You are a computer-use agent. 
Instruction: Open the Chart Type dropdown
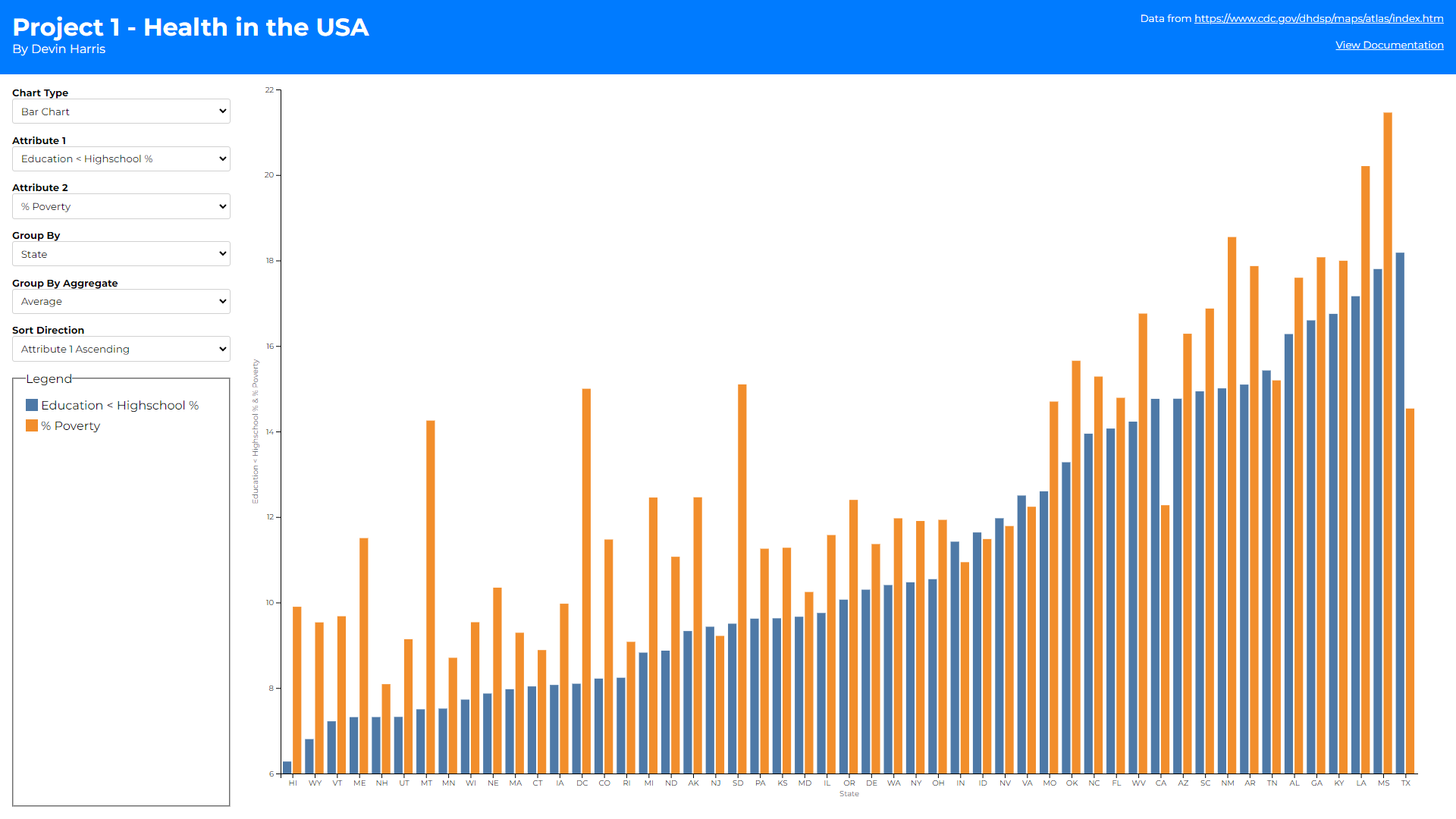[x=121, y=111]
